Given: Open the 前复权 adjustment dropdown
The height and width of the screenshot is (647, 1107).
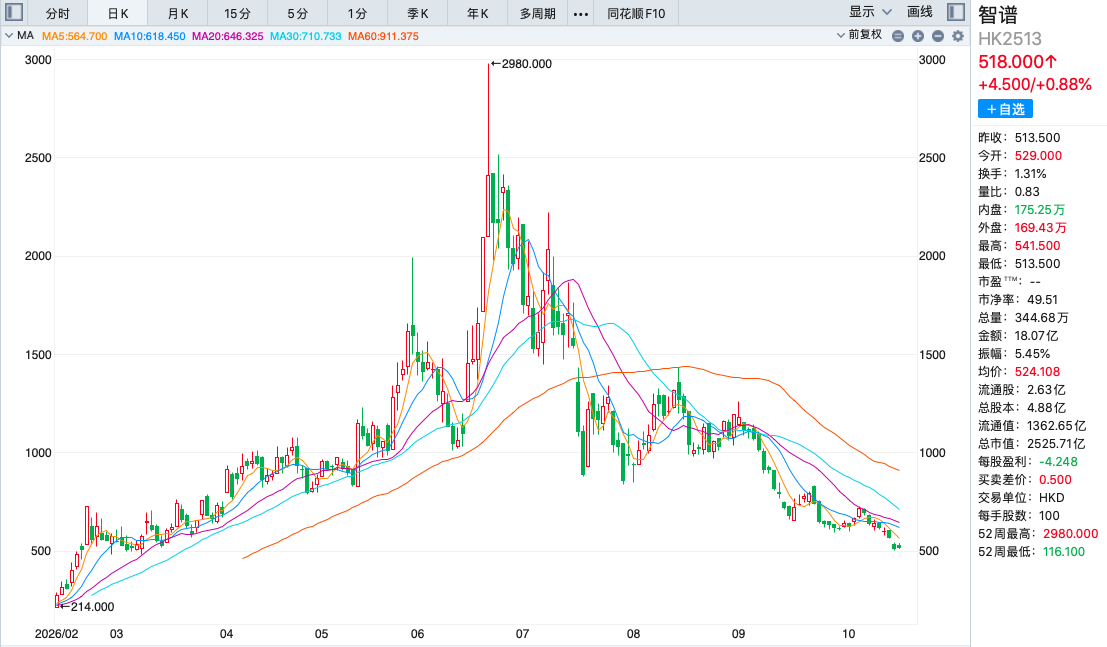Looking at the screenshot, I should tap(859, 35).
